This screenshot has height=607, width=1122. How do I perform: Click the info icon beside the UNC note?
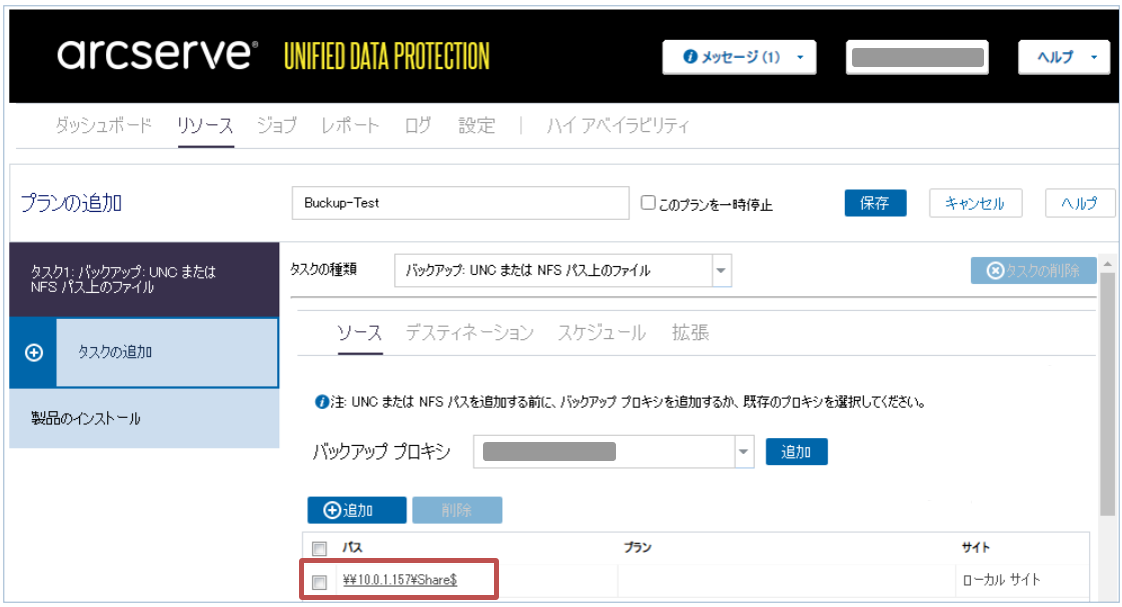[322, 402]
